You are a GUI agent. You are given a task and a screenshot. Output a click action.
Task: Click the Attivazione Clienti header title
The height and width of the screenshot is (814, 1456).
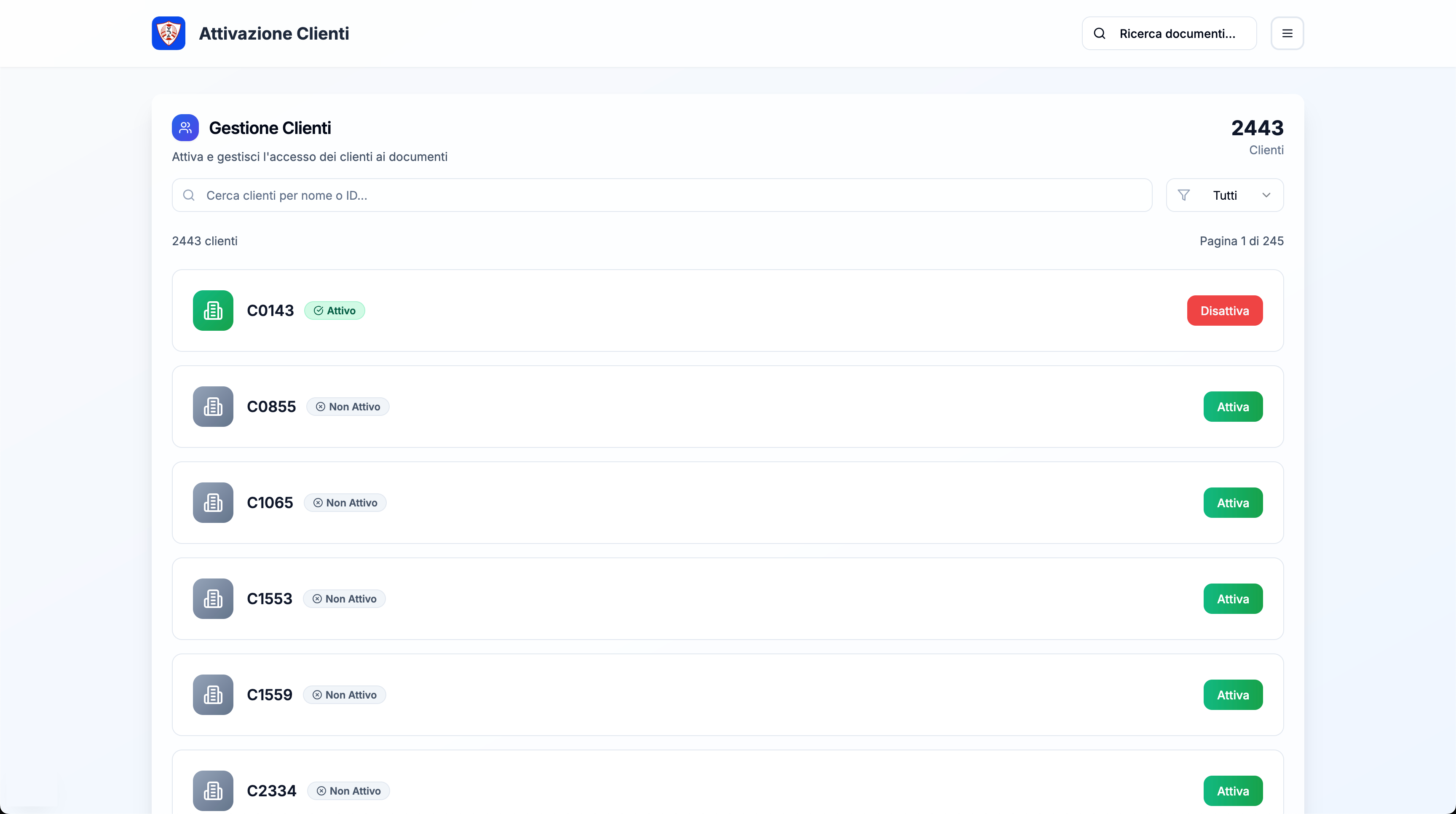pos(273,33)
